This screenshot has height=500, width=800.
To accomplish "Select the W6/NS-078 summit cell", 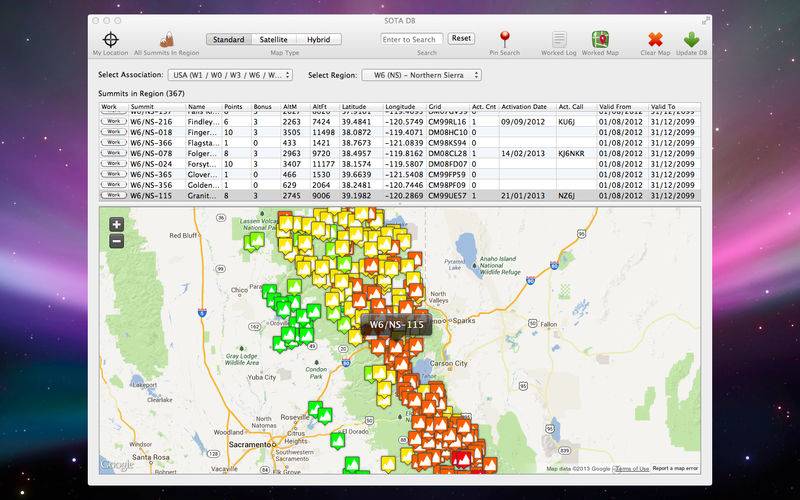I will [x=151, y=154].
